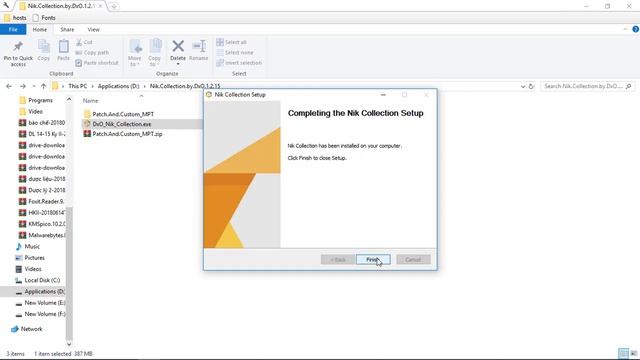Click the Cancel button in setup dialog

[413, 260]
